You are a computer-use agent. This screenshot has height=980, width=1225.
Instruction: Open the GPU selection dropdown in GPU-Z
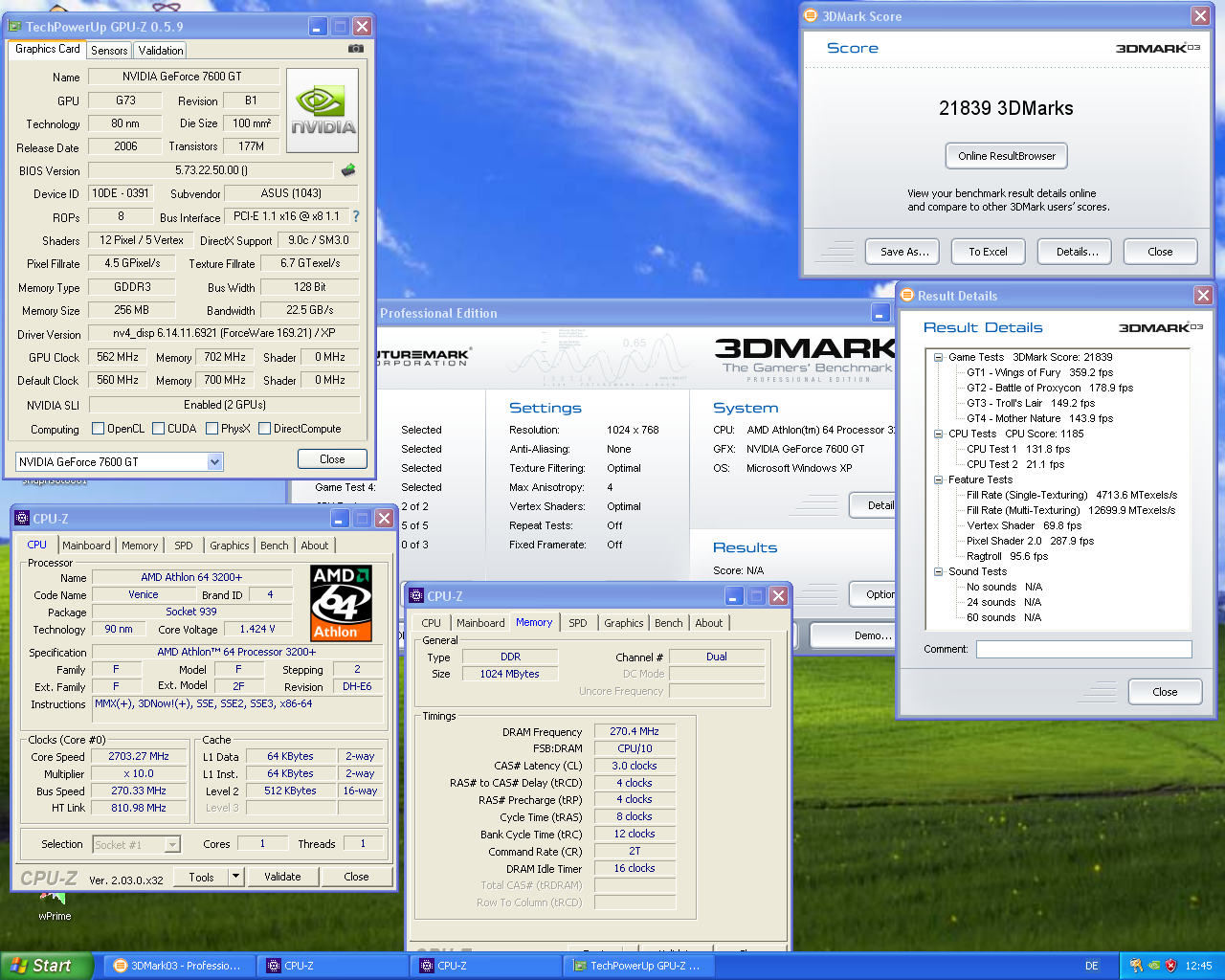pyautogui.click(x=214, y=462)
